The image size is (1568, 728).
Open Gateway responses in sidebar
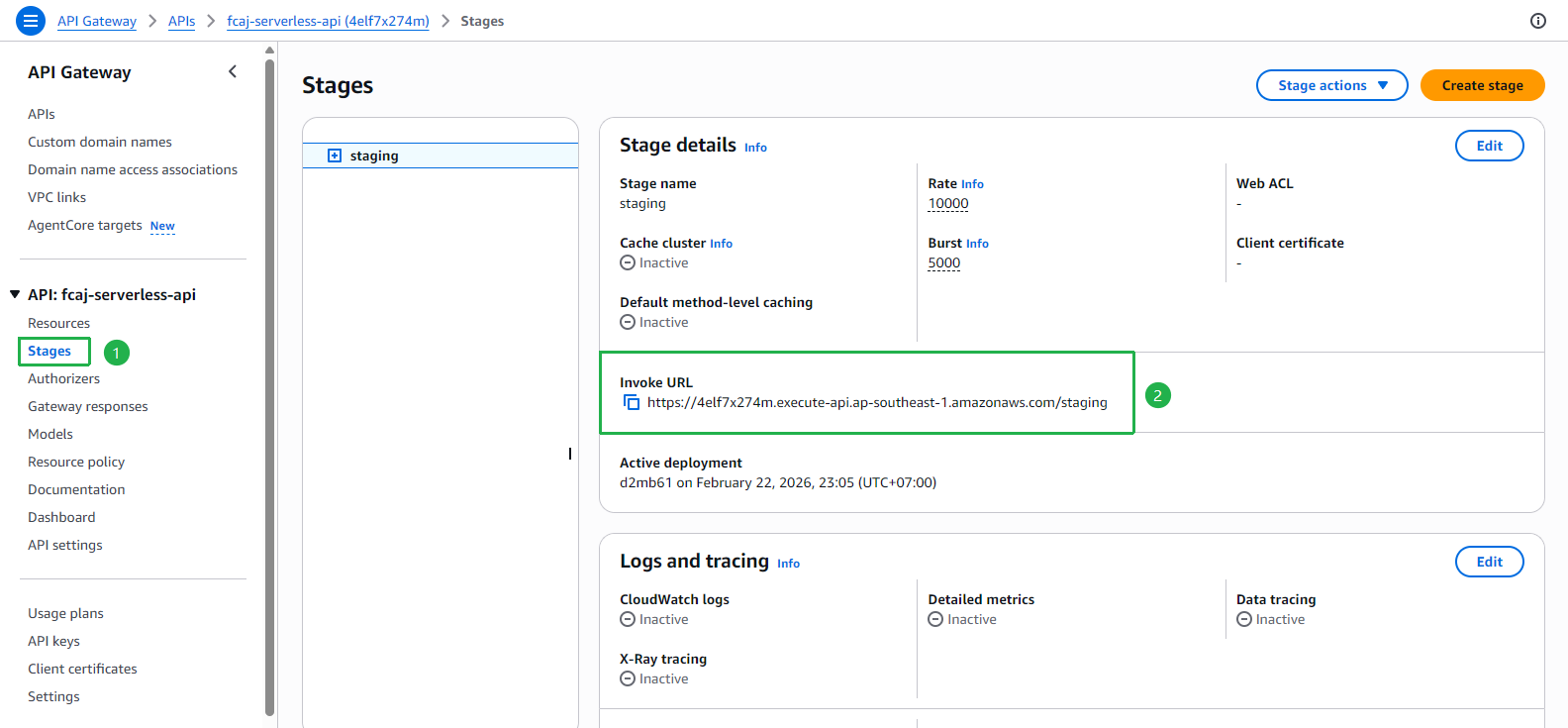88,406
